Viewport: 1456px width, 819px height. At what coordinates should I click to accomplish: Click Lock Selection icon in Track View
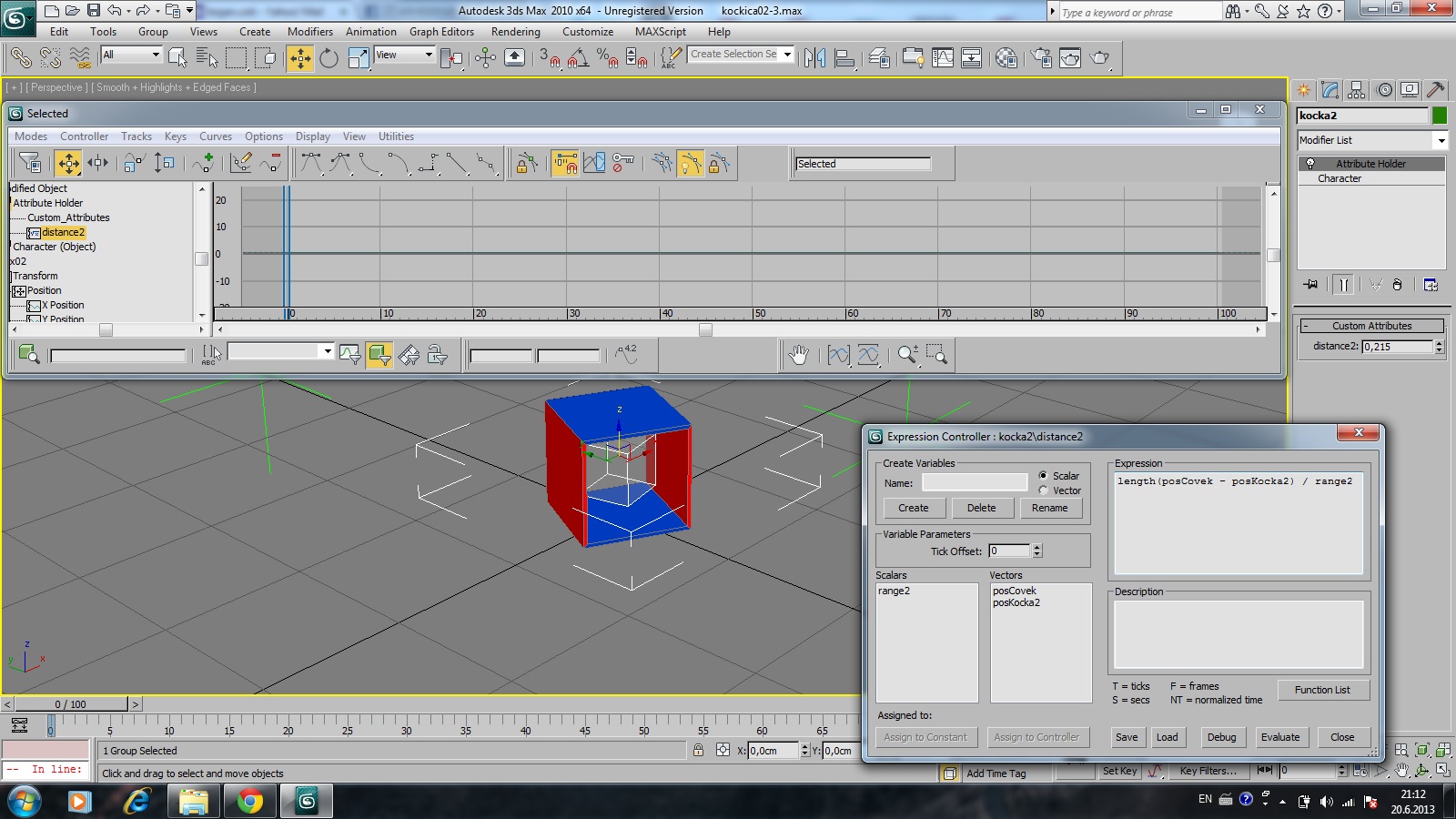click(526, 164)
